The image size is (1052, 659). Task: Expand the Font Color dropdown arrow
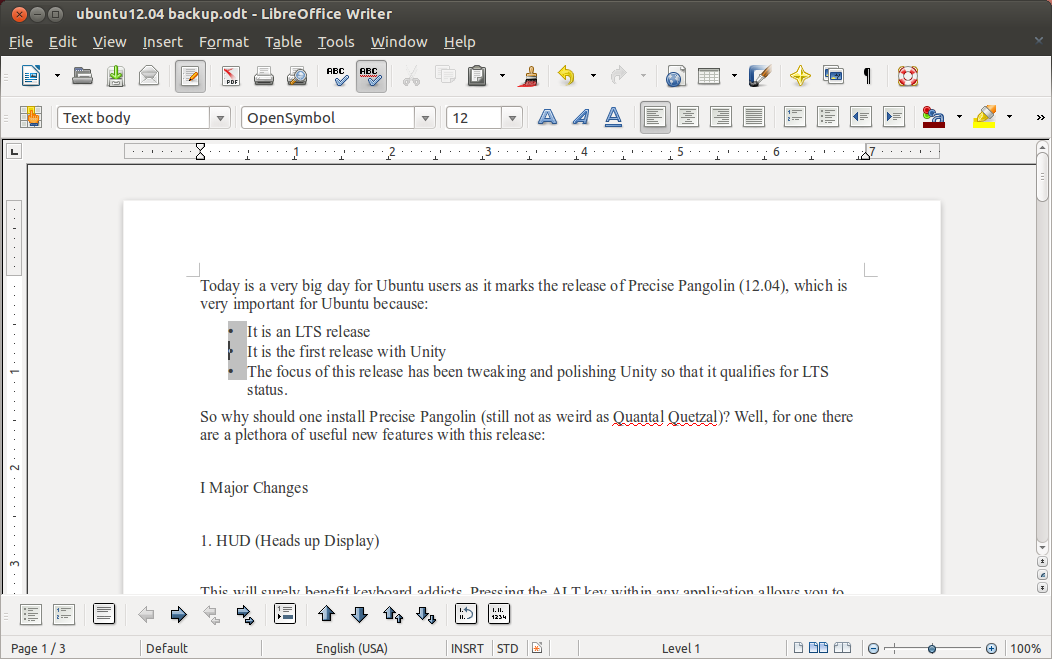coord(959,117)
